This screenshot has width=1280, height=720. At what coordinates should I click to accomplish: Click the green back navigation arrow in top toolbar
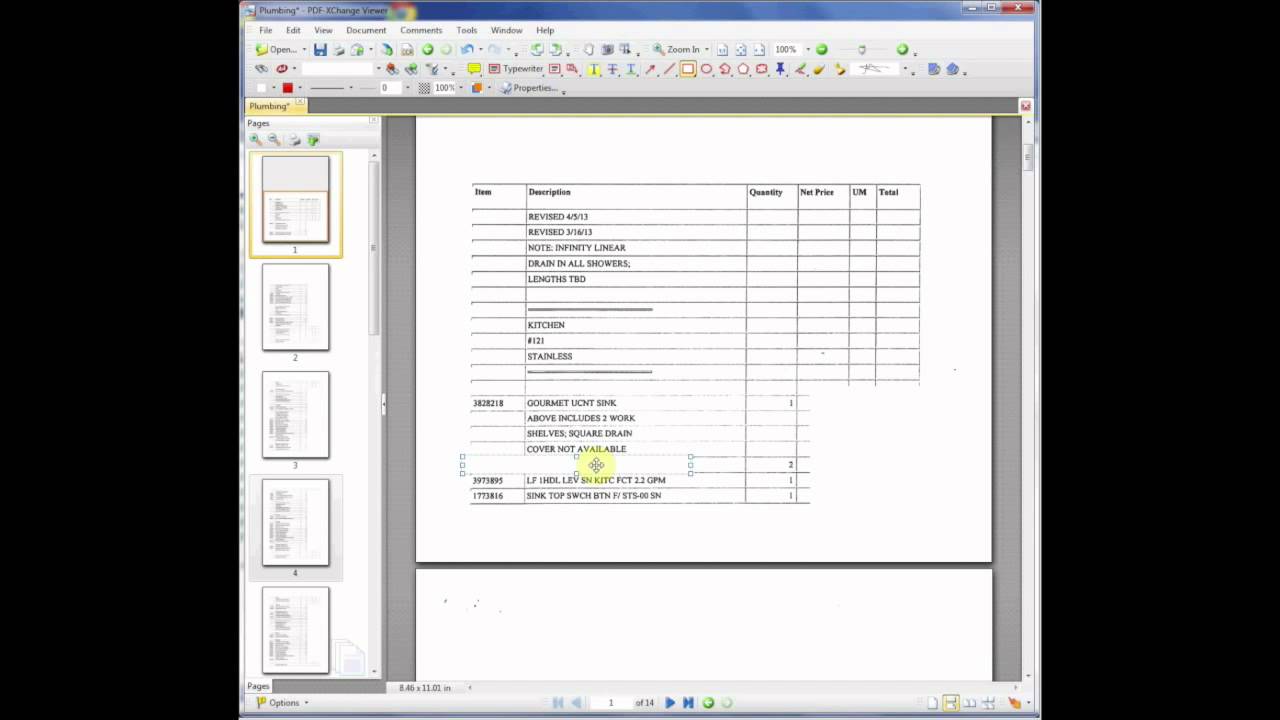point(428,49)
